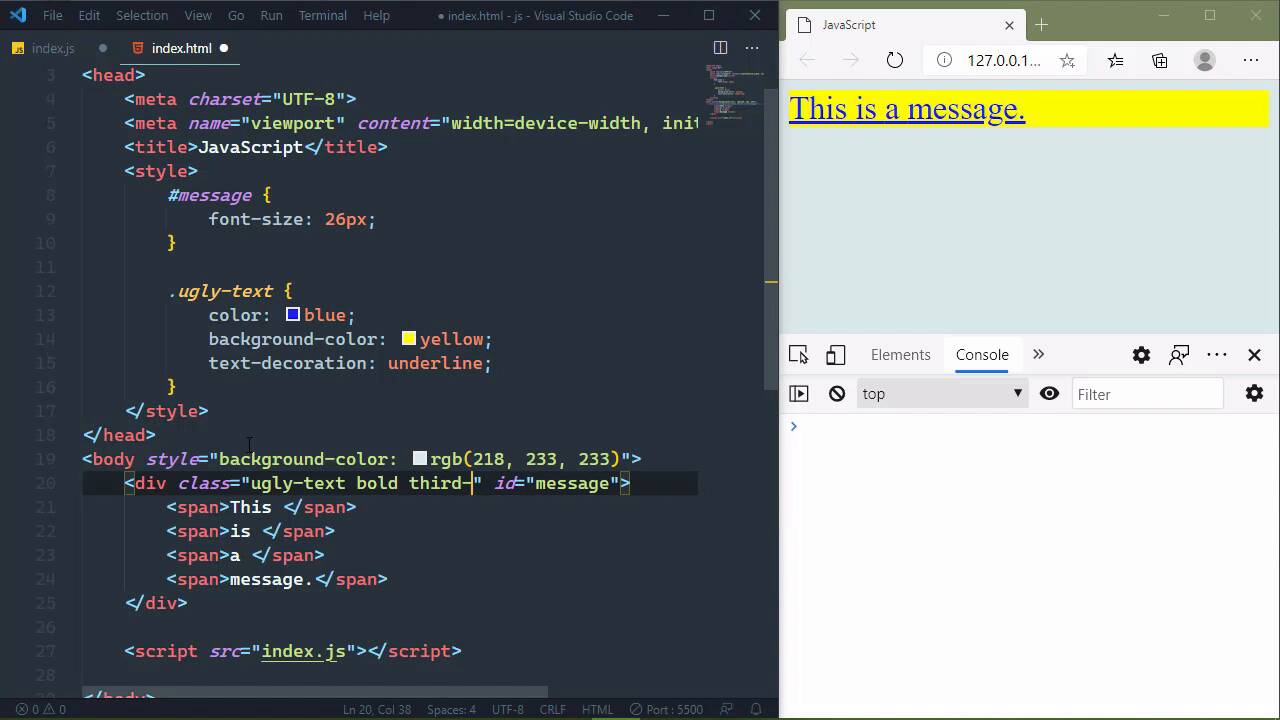Image resolution: width=1280 pixels, height=720 pixels.
Task: Open browser Settings and more menu
Action: 1251,60
